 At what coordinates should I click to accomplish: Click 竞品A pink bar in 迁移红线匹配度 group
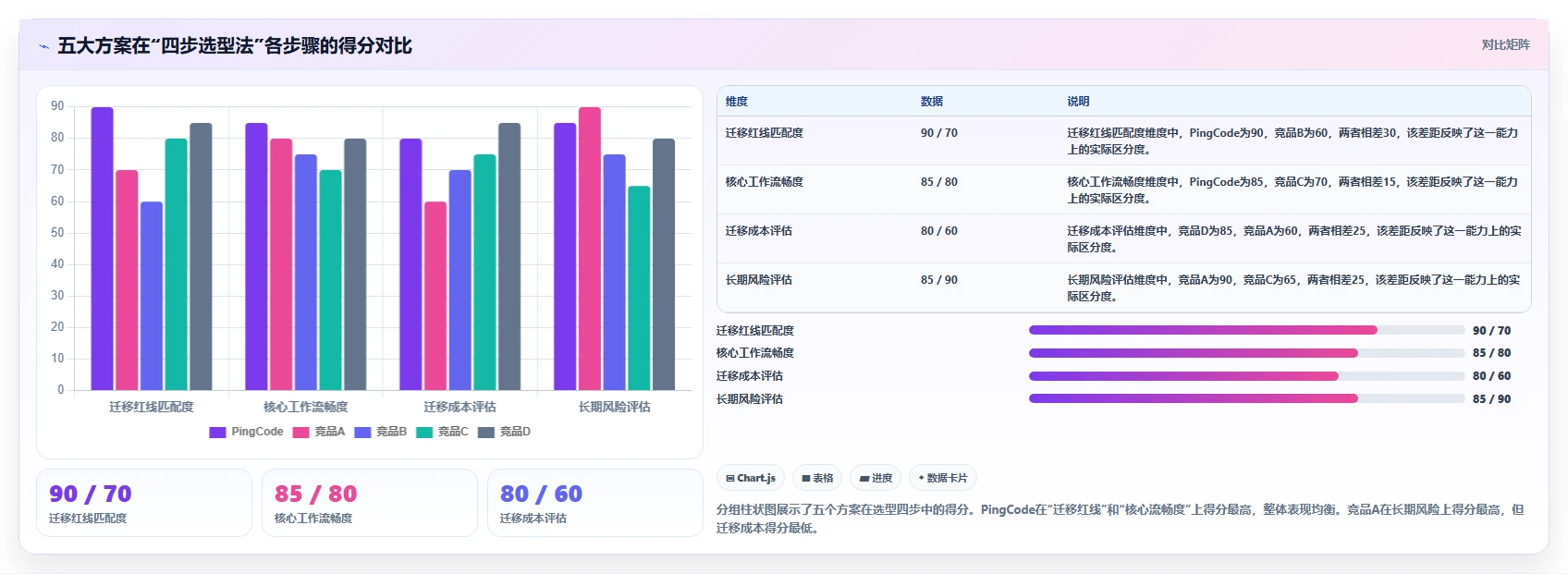pos(127,280)
